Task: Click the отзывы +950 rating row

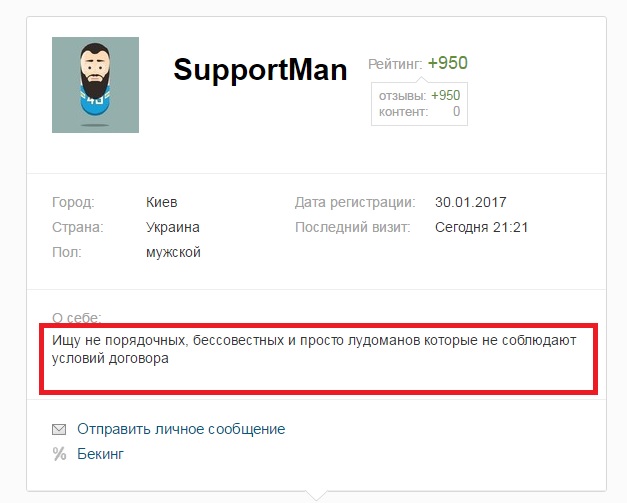Action: [419, 96]
